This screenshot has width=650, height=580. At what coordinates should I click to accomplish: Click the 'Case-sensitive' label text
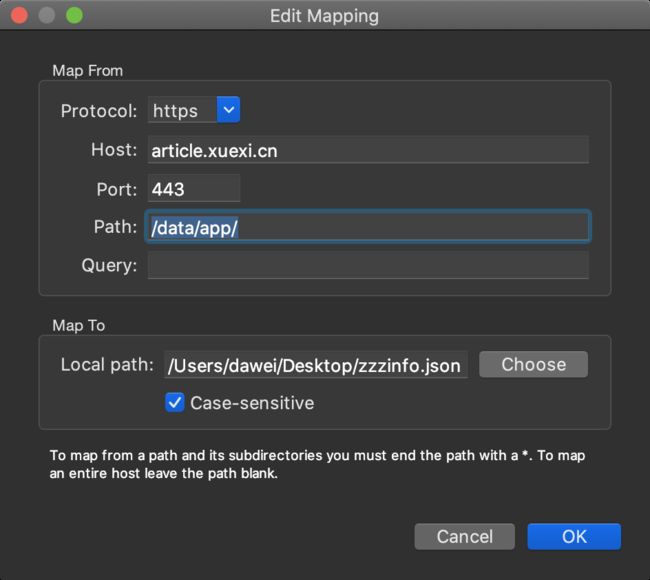click(252, 403)
